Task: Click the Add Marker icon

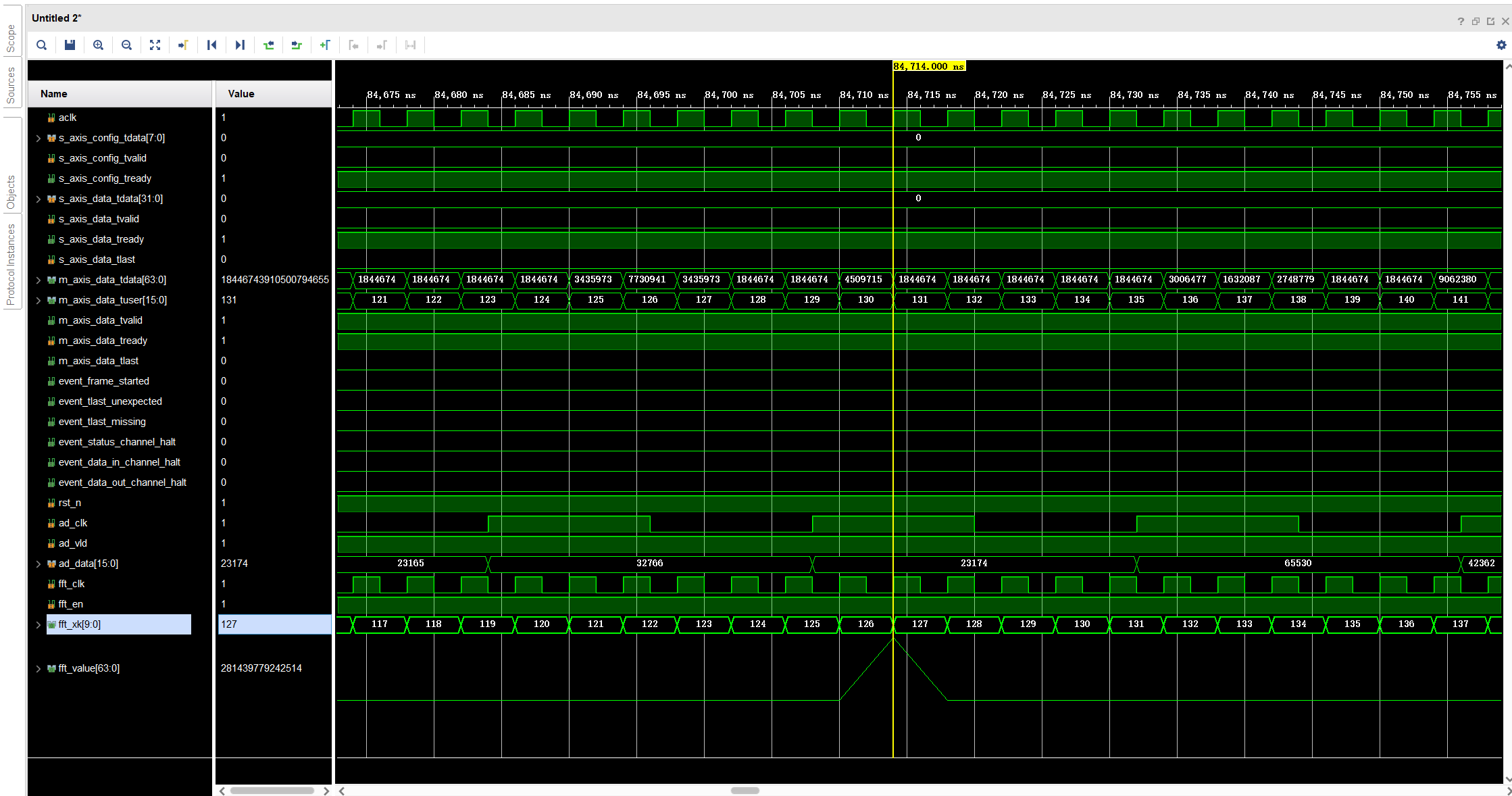Action: tap(325, 45)
